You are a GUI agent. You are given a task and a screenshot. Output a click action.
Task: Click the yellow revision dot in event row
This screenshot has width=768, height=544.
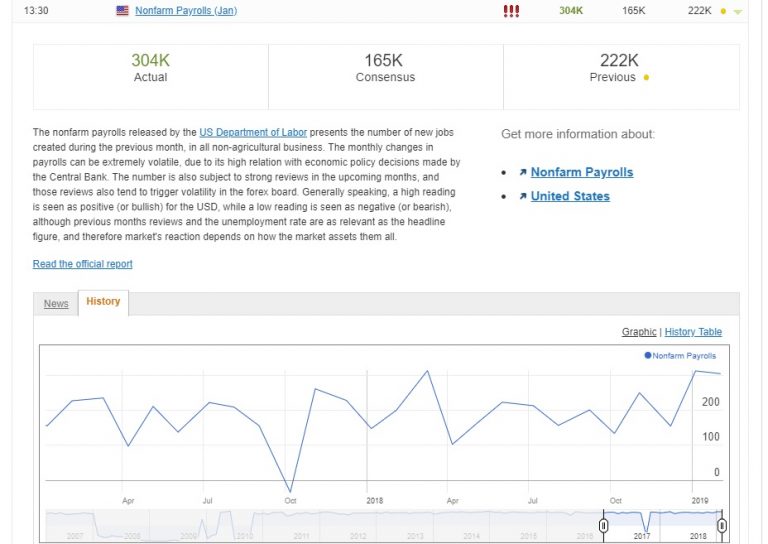[723, 11]
